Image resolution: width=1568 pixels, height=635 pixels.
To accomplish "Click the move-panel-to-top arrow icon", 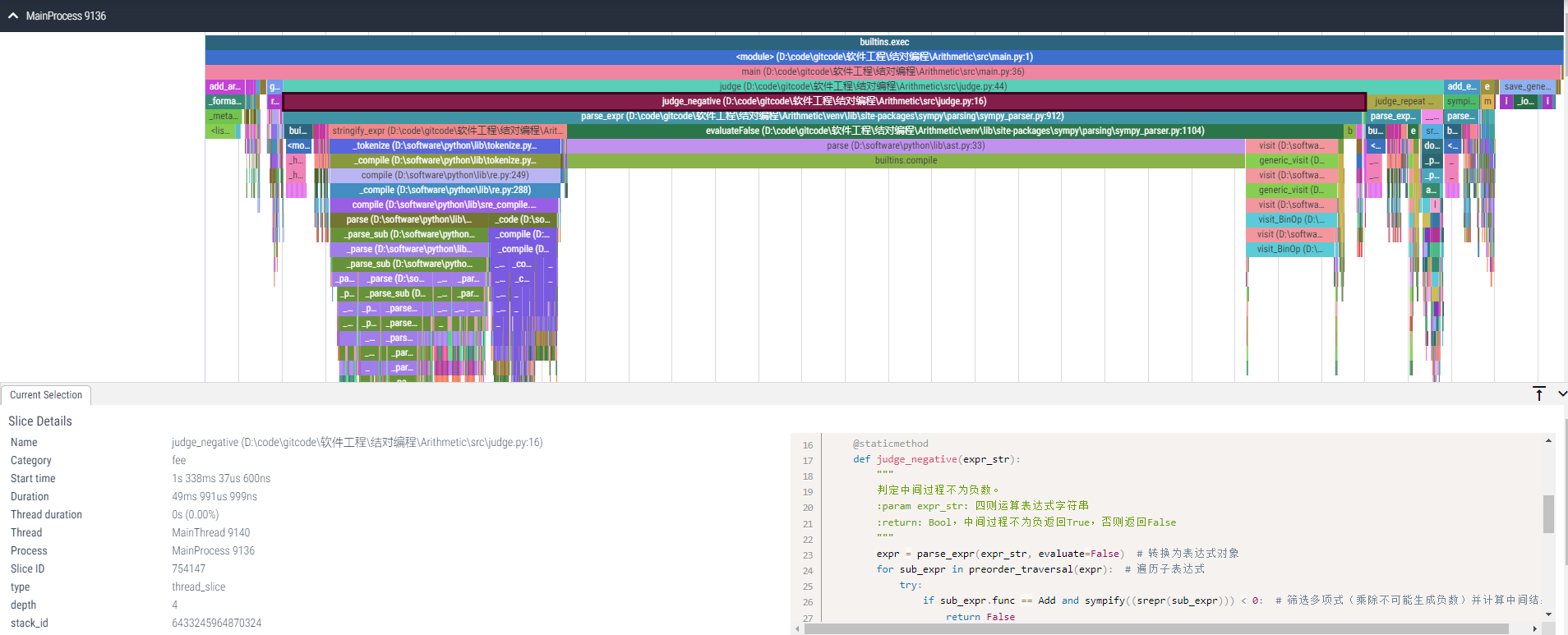I will pyautogui.click(x=1539, y=394).
